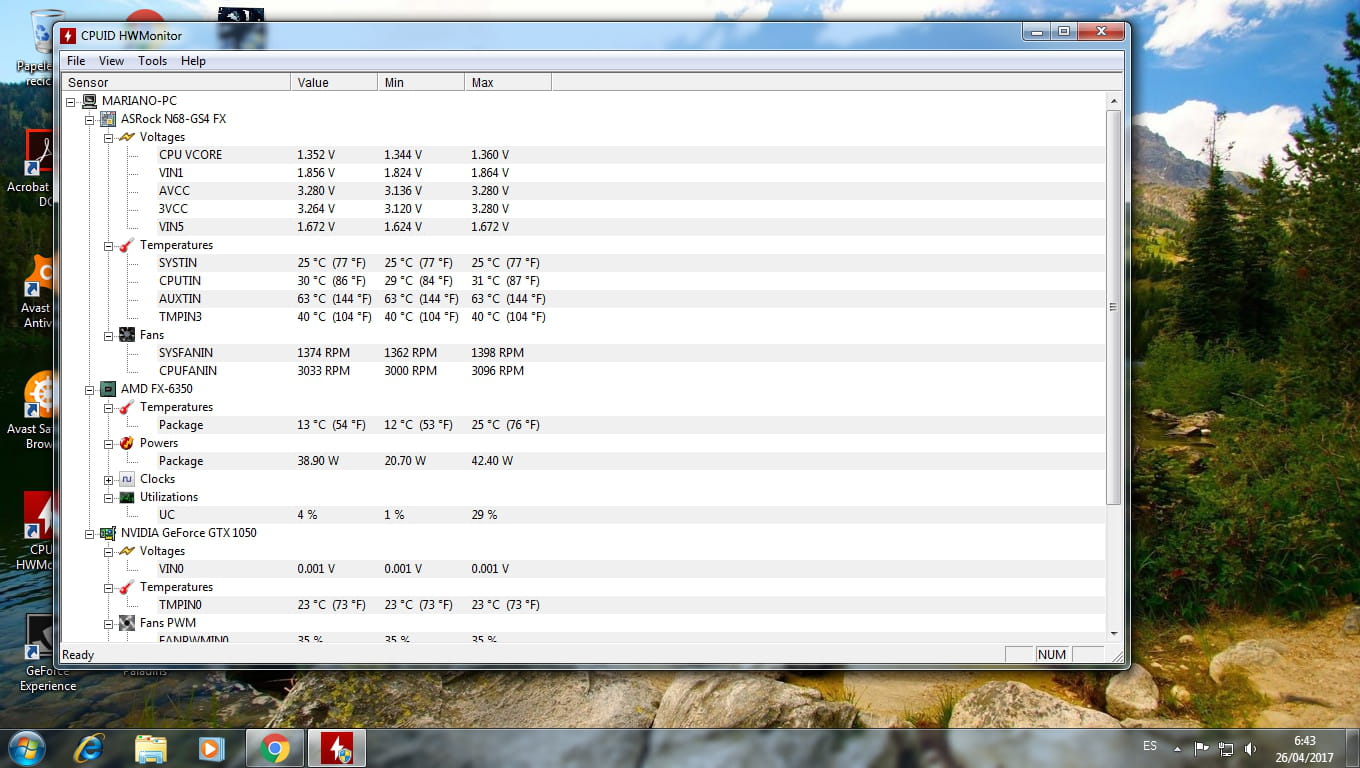The image size is (1360, 768).
Task: Click the Utilizations graph icon
Action: [x=127, y=497]
